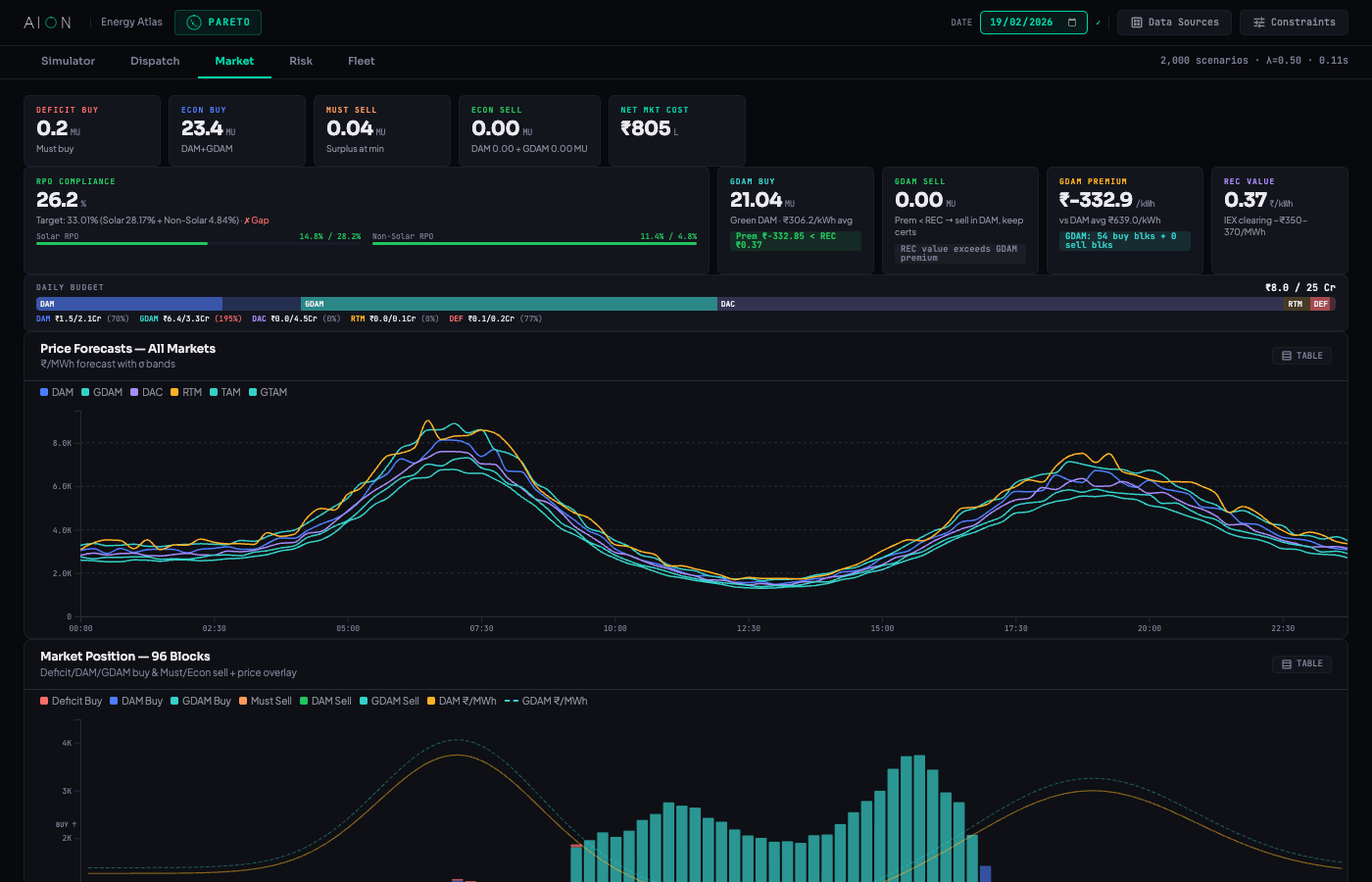The height and width of the screenshot is (882, 1372).
Task: Click the AION logo in the top left
Action: [x=46, y=22]
